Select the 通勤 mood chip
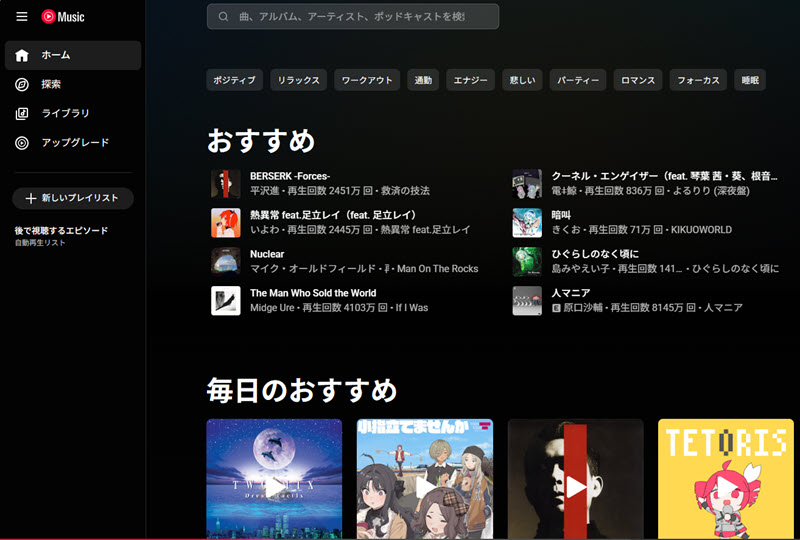The image size is (800, 540). [x=423, y=80]
